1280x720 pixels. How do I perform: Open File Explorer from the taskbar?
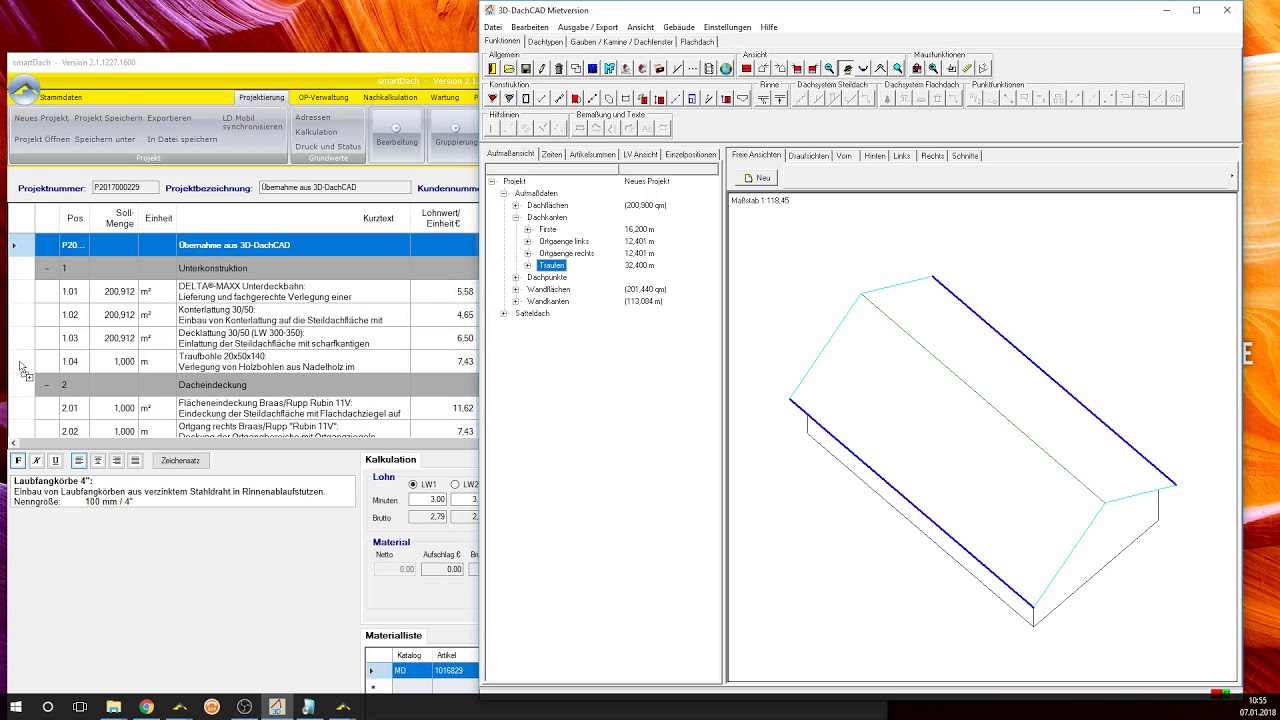coord(113,707)
